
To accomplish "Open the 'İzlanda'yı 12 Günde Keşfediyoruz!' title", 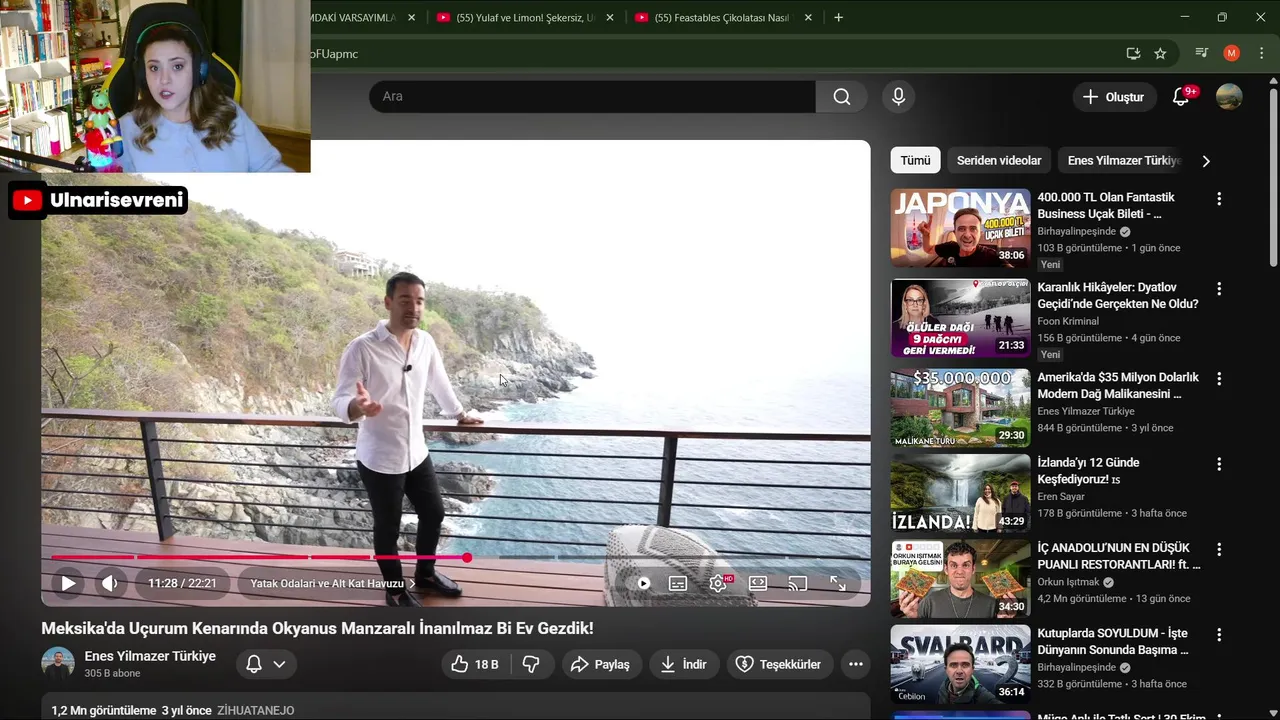I will coord(1088,471).
